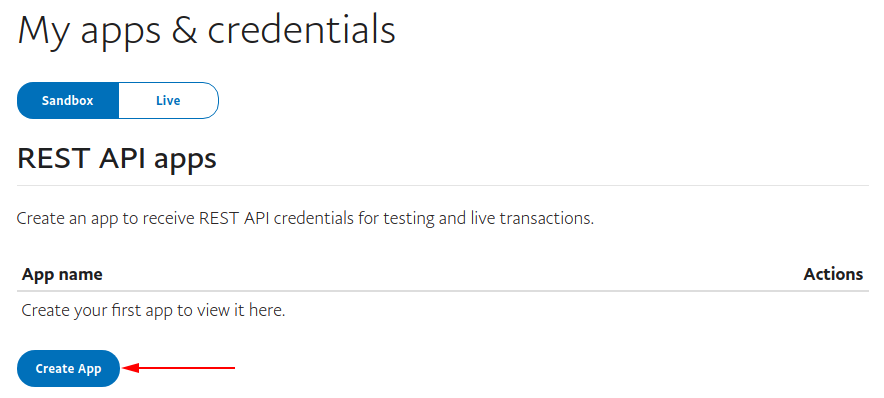Click the ampersand in the page title
The width and height of the screenshot is (884, 398).
pyautogui.click(x=184, y=31)
